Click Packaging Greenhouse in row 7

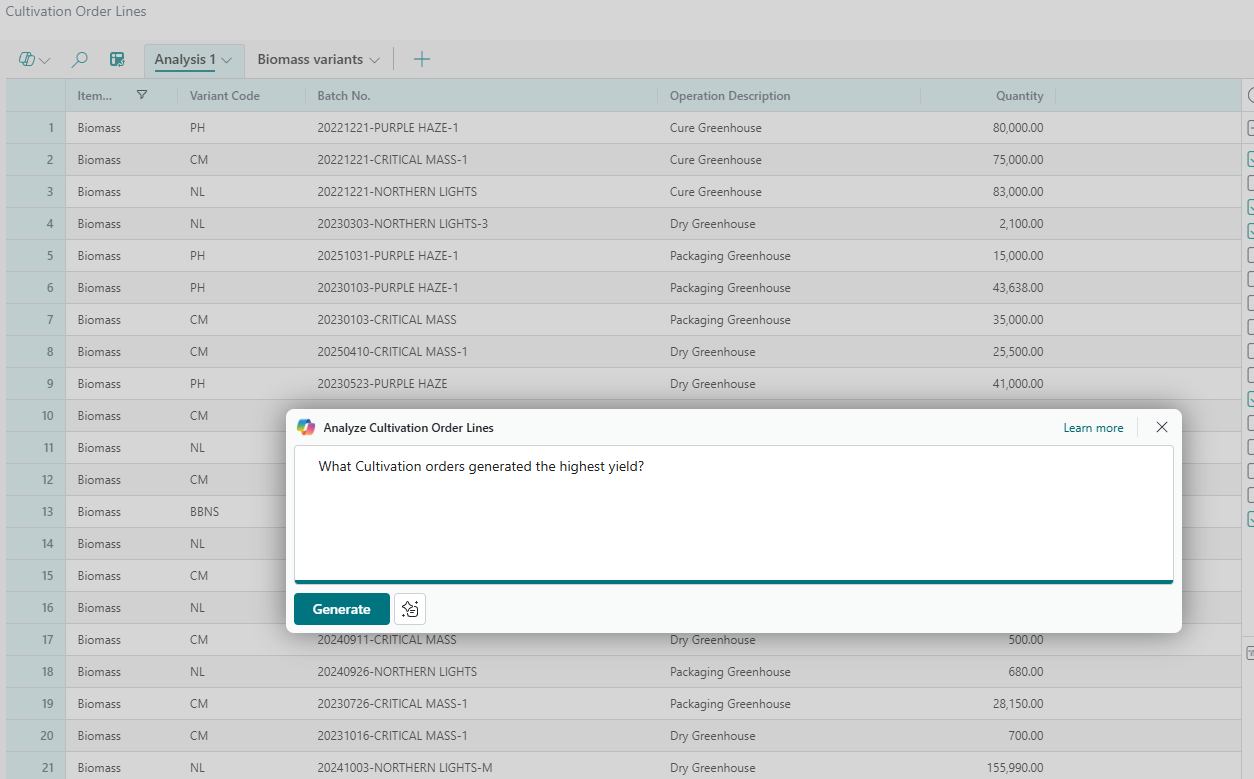[x=730, y=320]
